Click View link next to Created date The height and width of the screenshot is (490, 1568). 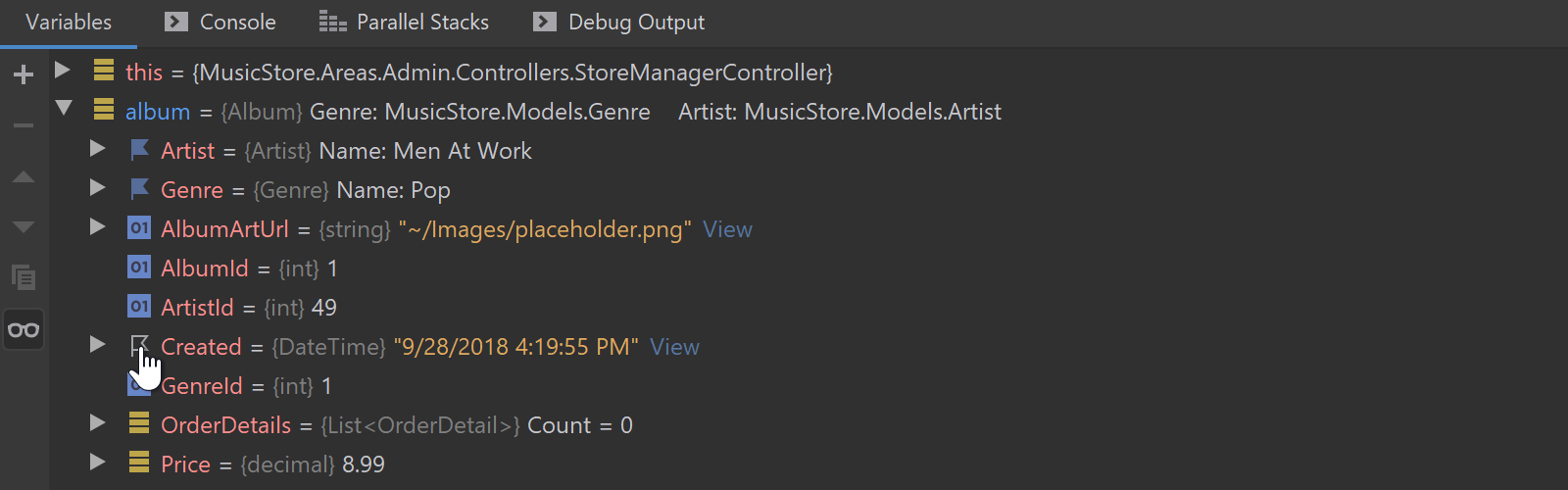coord(674,347)
